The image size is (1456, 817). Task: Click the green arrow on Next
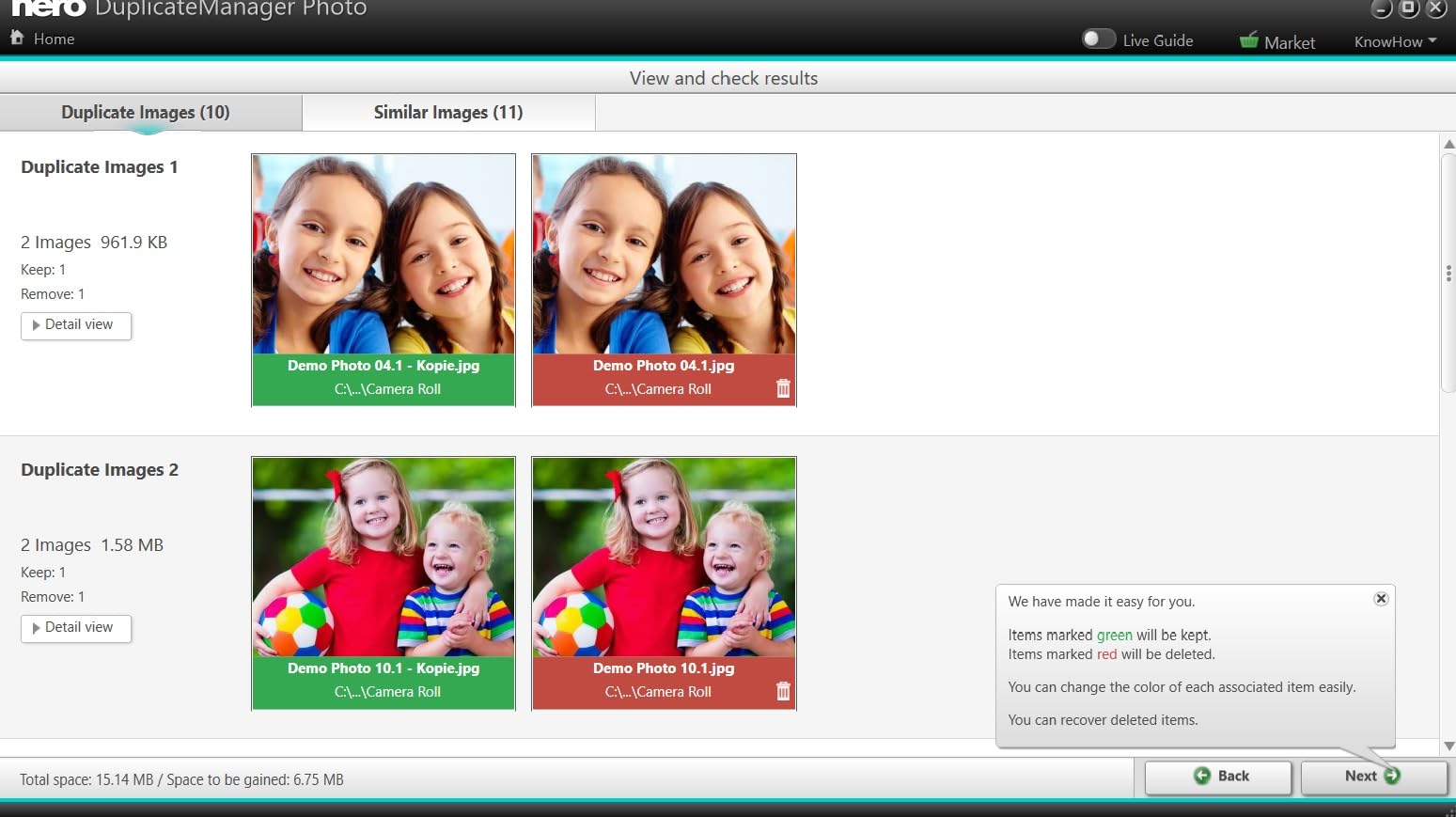[1392, 776]
